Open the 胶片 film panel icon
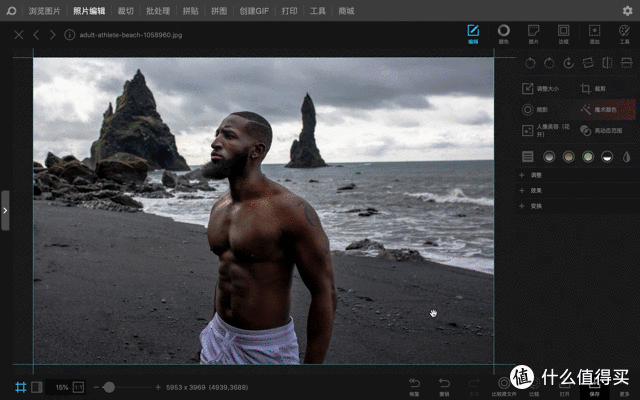Image resolution: width=640 pixels, height=400 pixels. coord(533,34)
